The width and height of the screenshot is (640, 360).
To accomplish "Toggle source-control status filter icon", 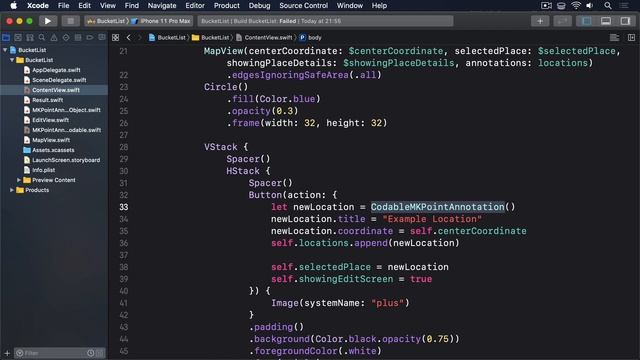I will (100, 353).
